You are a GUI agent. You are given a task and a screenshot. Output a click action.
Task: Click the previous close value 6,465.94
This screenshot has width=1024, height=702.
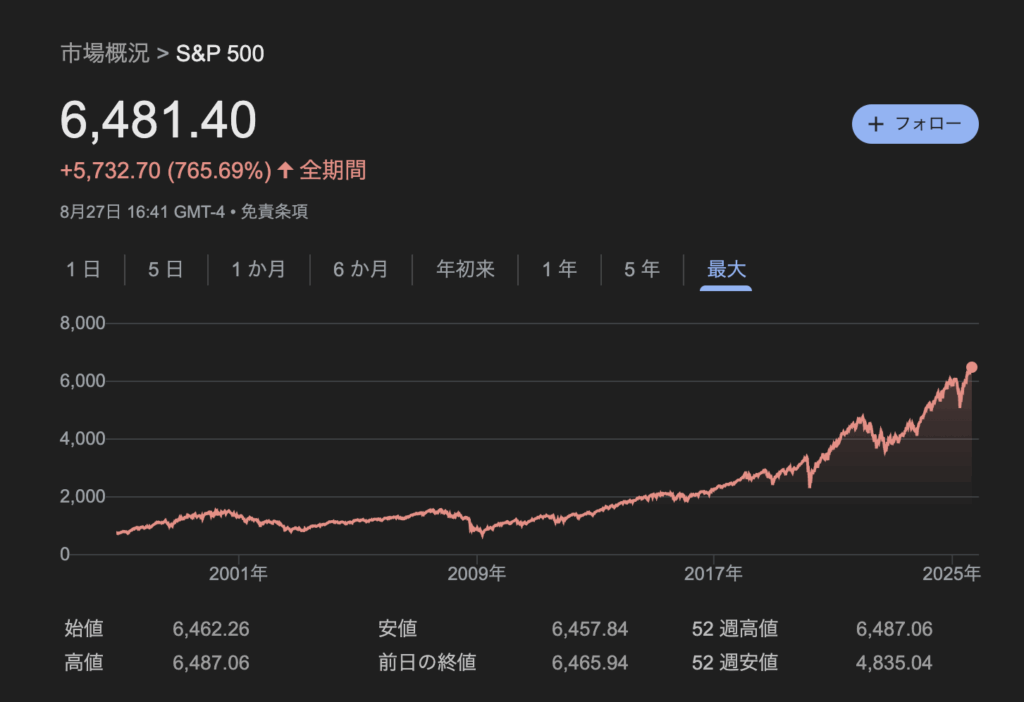pos(590,663)
